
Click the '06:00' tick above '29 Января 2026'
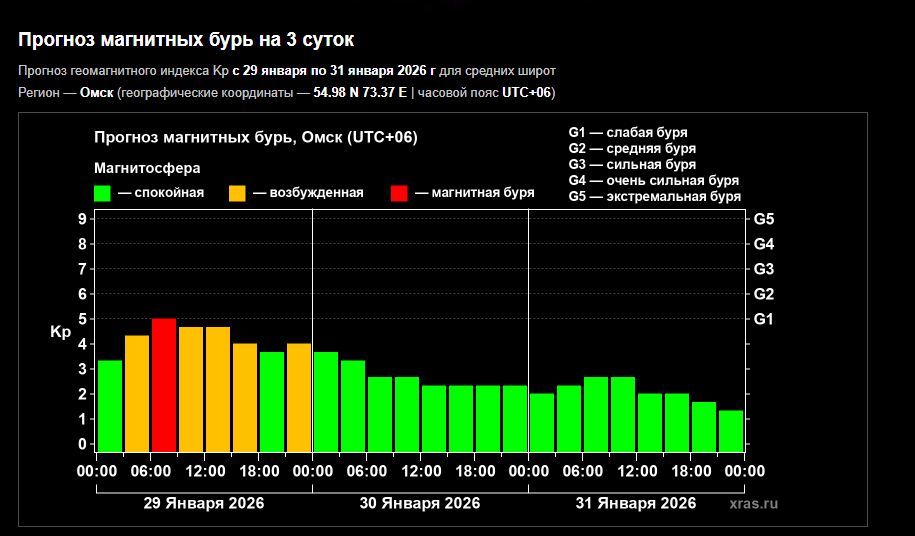(x=151, y=471)
